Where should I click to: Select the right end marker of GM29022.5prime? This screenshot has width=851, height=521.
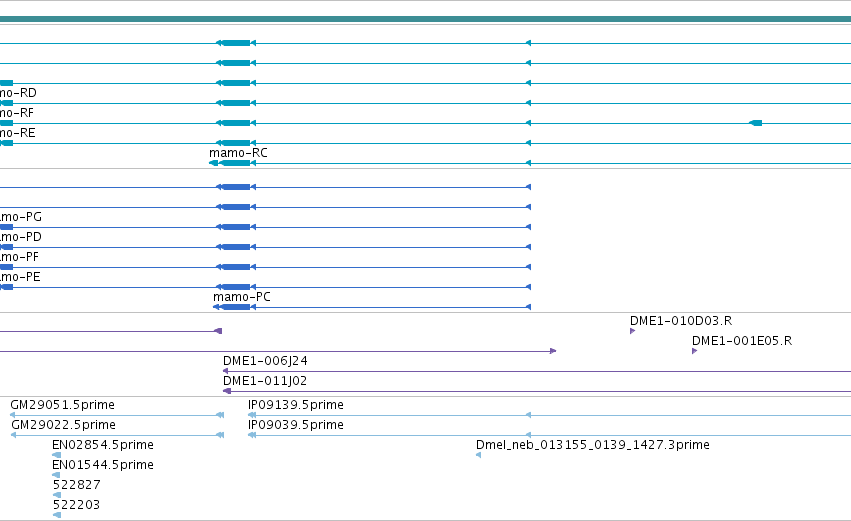pos(220,435)
